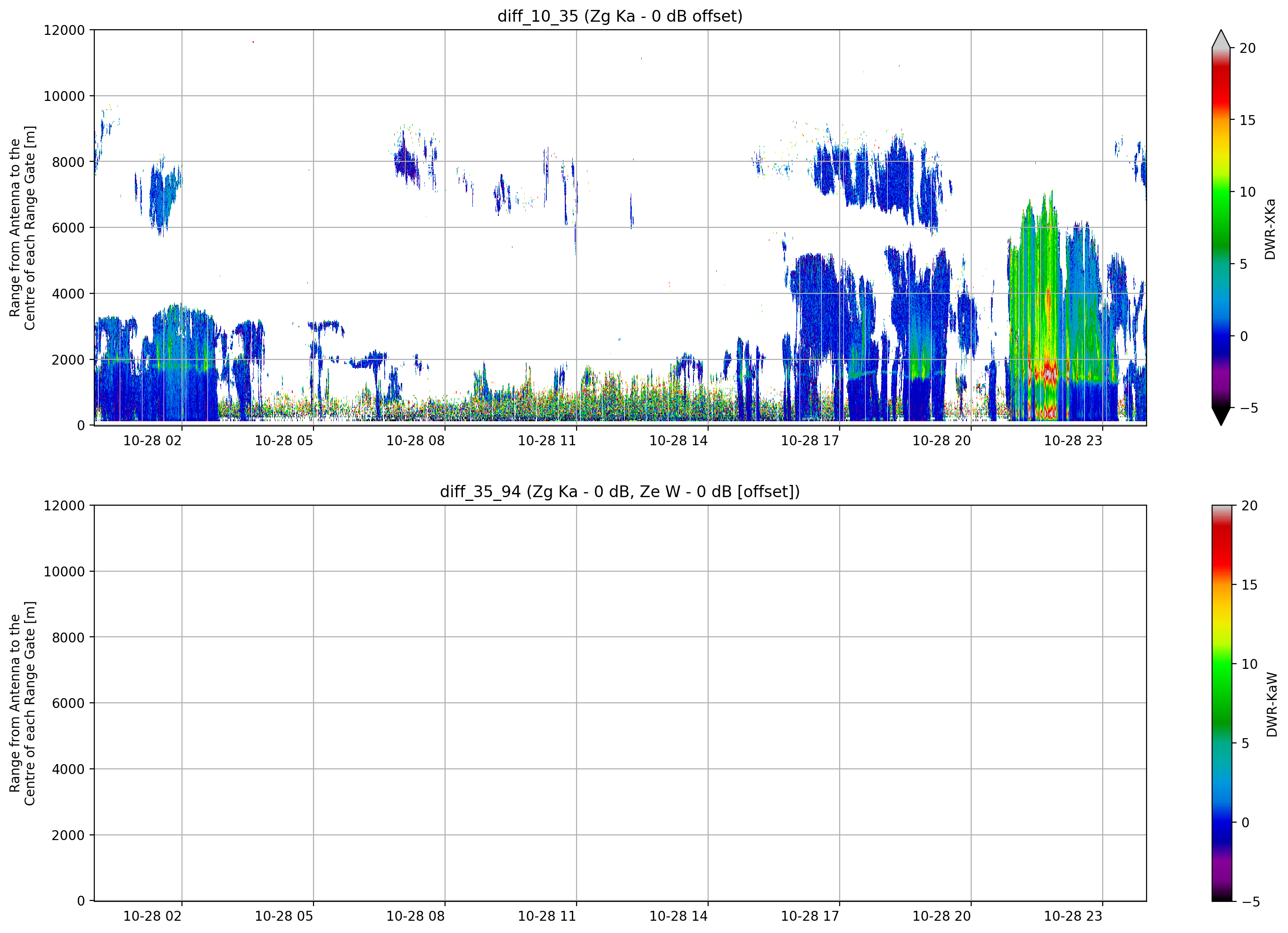Viewport: 1288px width, 933px height.
Task: Click the 12000 y-axis label on top plot
Action: tap(64, 30)
